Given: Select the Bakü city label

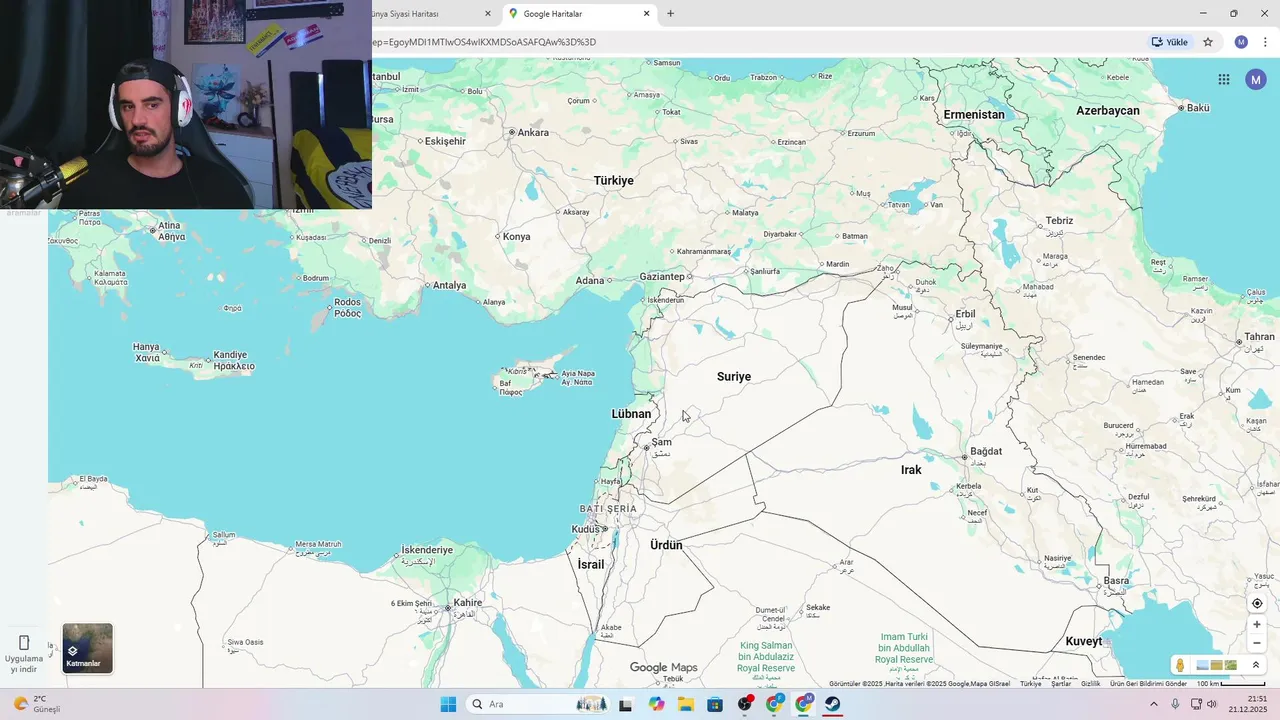Looking at the screenshot, I should tap(1198, 108).
